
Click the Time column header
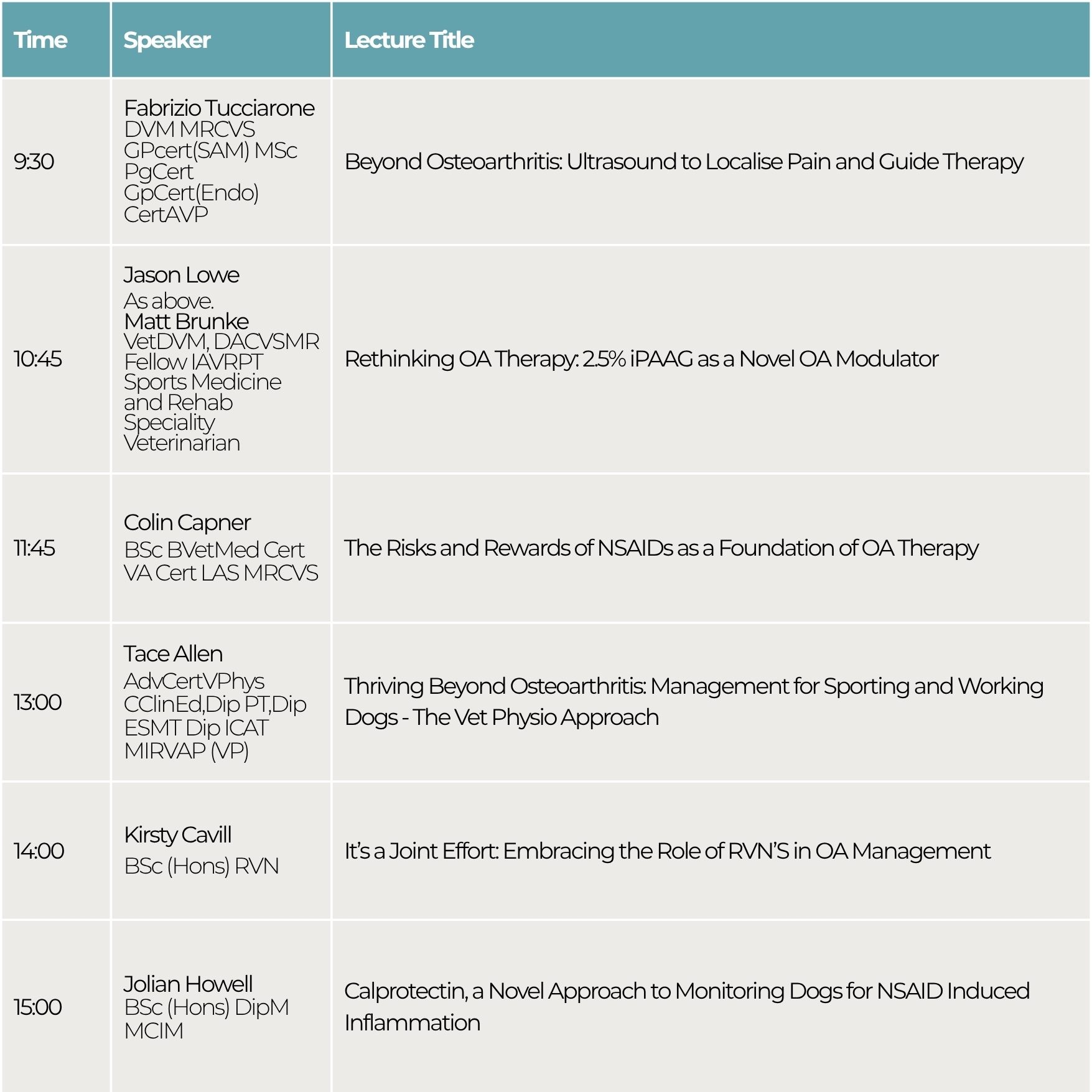(x=40, y=40)
